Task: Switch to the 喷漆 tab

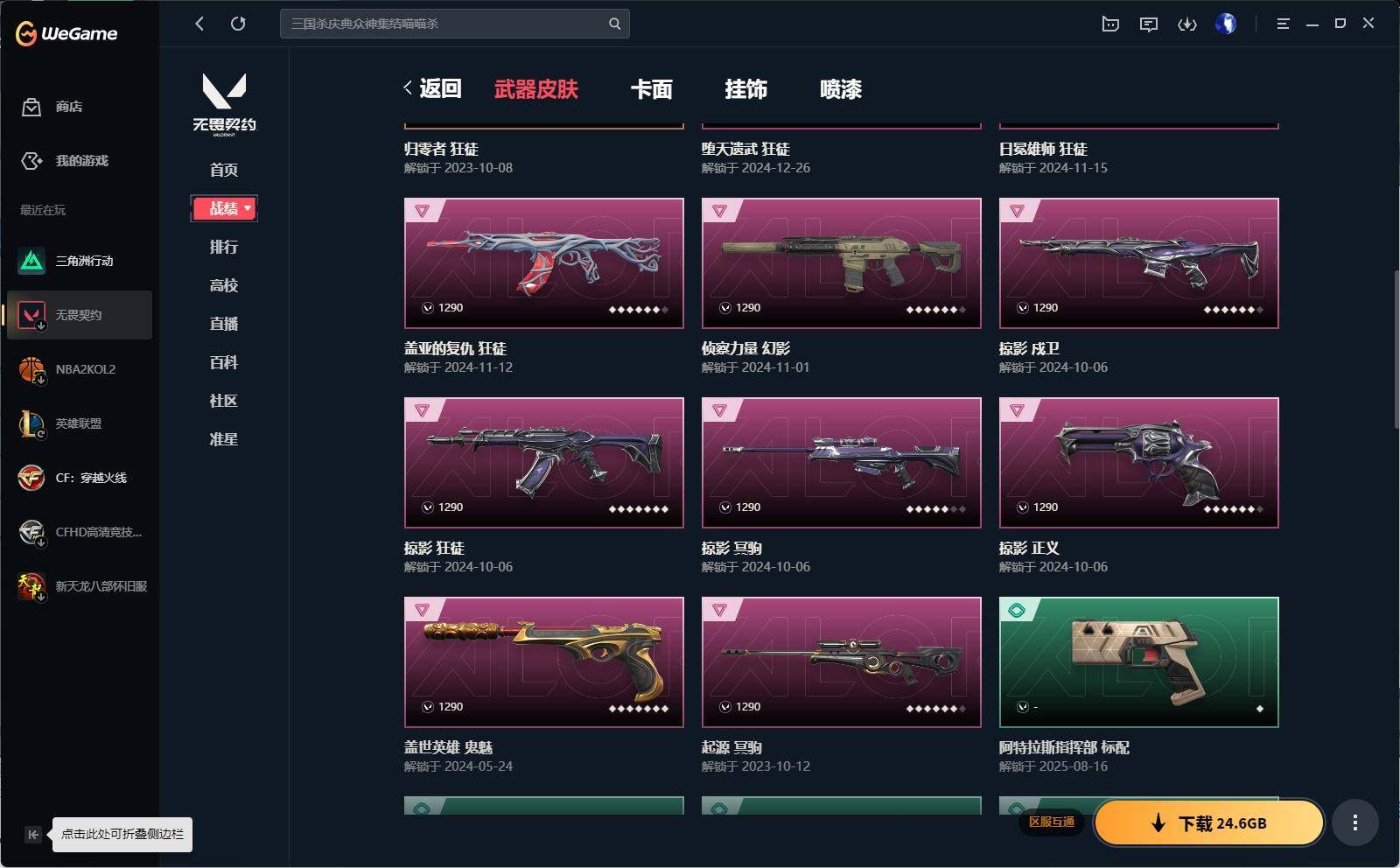Action: click(841, 89)
